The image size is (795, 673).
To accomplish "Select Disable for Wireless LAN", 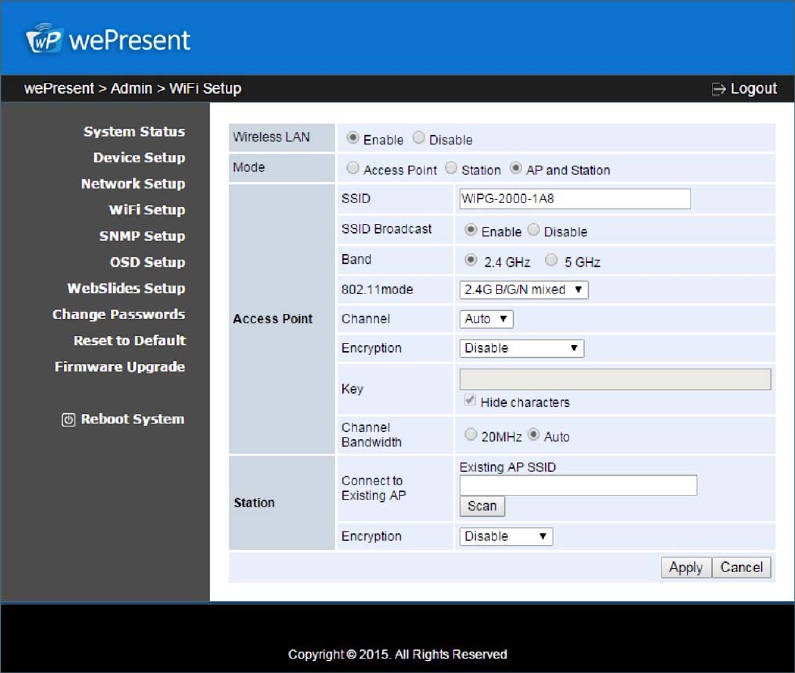I will click(419, 138).
